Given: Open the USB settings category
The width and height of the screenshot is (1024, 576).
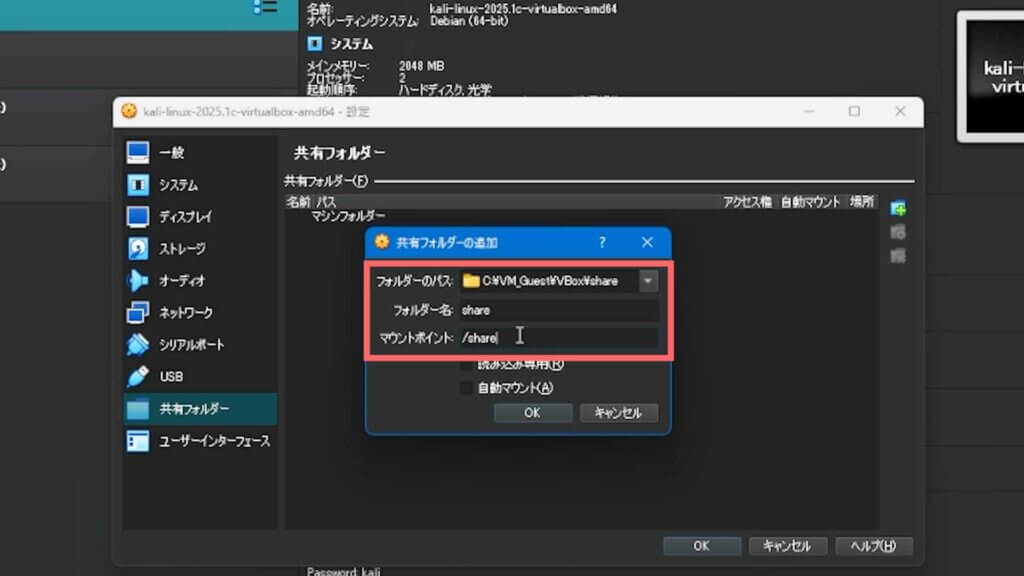Looking at the screenshot, I should [200, 377].
